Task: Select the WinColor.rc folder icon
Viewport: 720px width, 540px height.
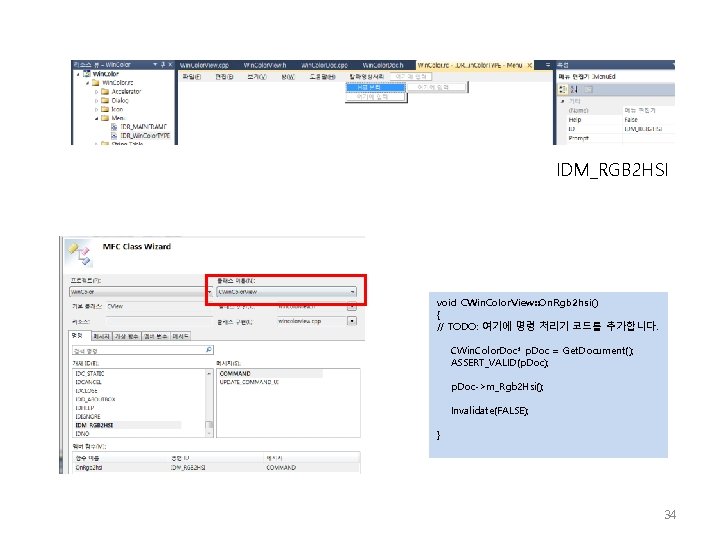Action: click(x=96, y=83)
